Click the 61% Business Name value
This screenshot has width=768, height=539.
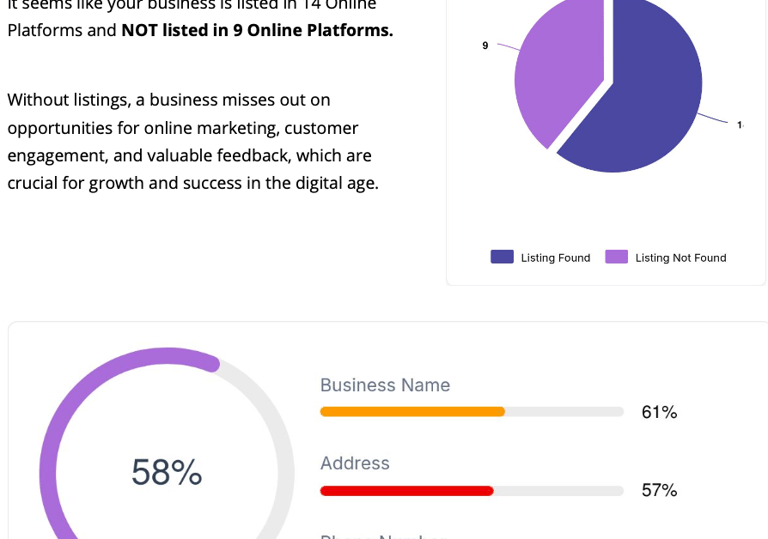tap(659, 412)
